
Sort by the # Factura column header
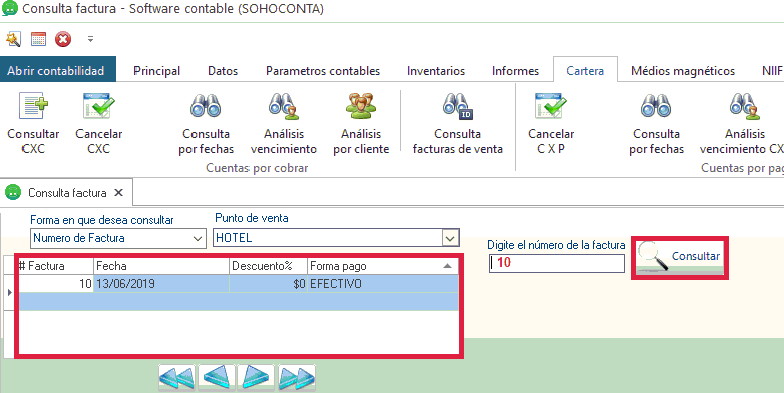point(56,266)
